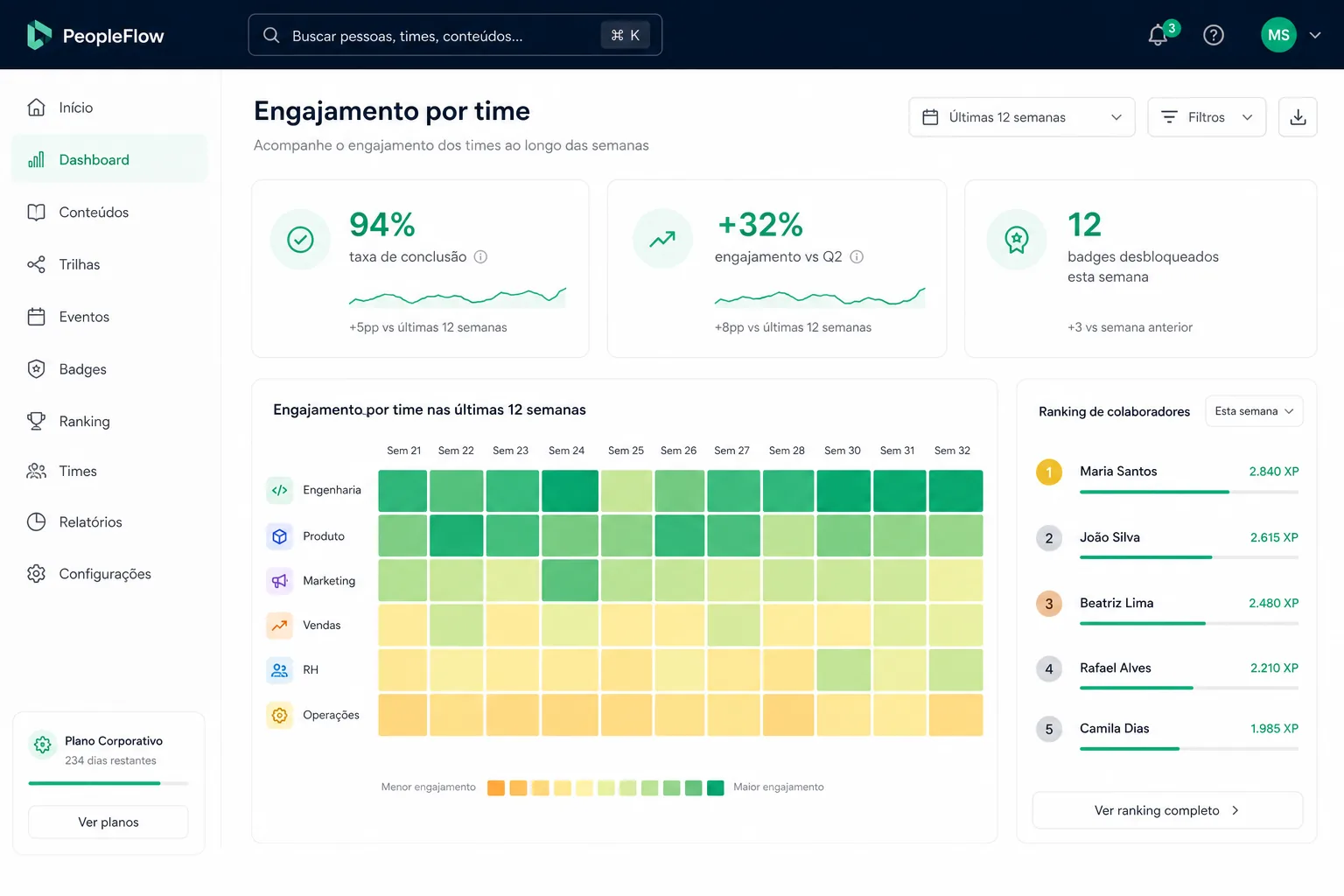The height and width of the screenshot is (896, 1344).
Task: Click the checkmark icon in 94% card
Action: (x=300, y=239)
